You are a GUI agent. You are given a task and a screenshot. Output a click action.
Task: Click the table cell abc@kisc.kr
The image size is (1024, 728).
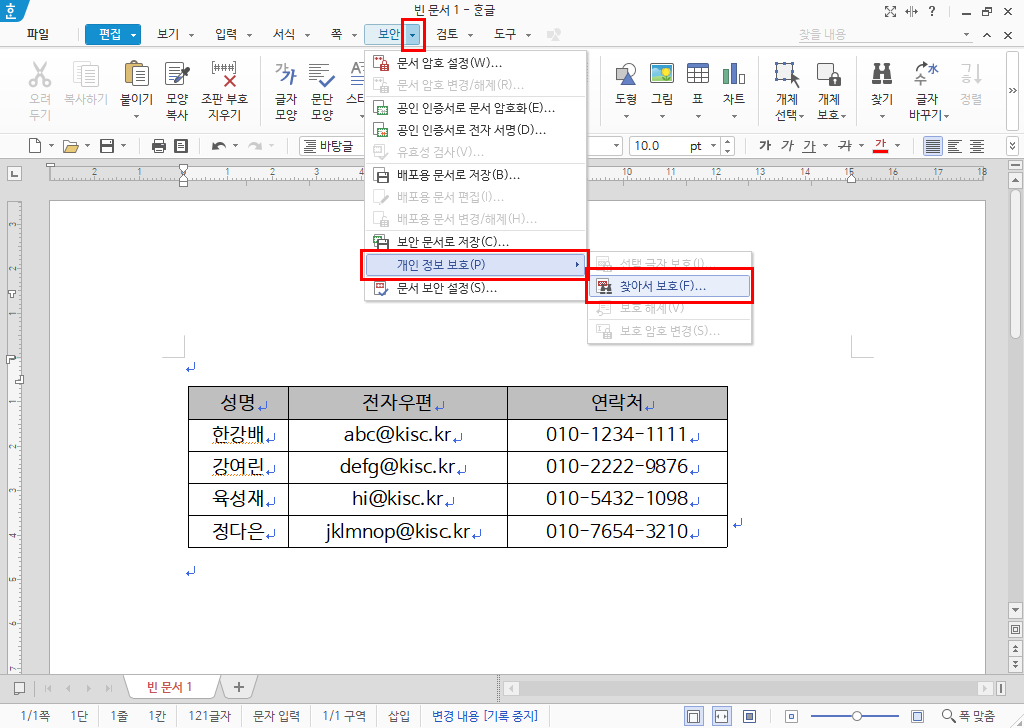pyautogui.click(x=398, y=435)
